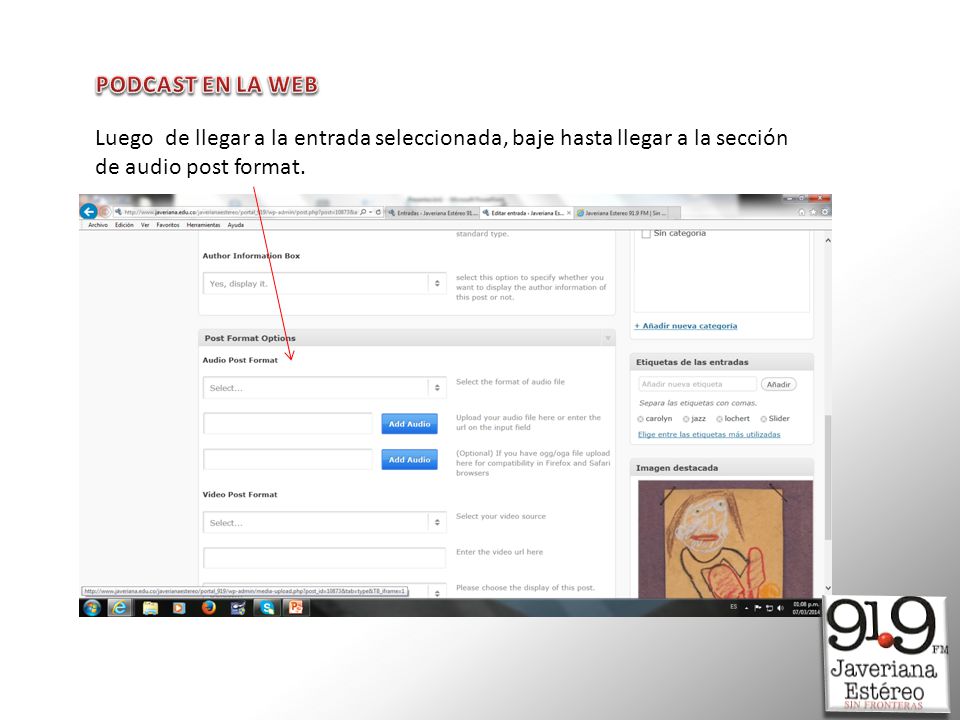Check the 'Sin categoría' checkbox
The image size is (960, 720).
(x=646, y=233)
